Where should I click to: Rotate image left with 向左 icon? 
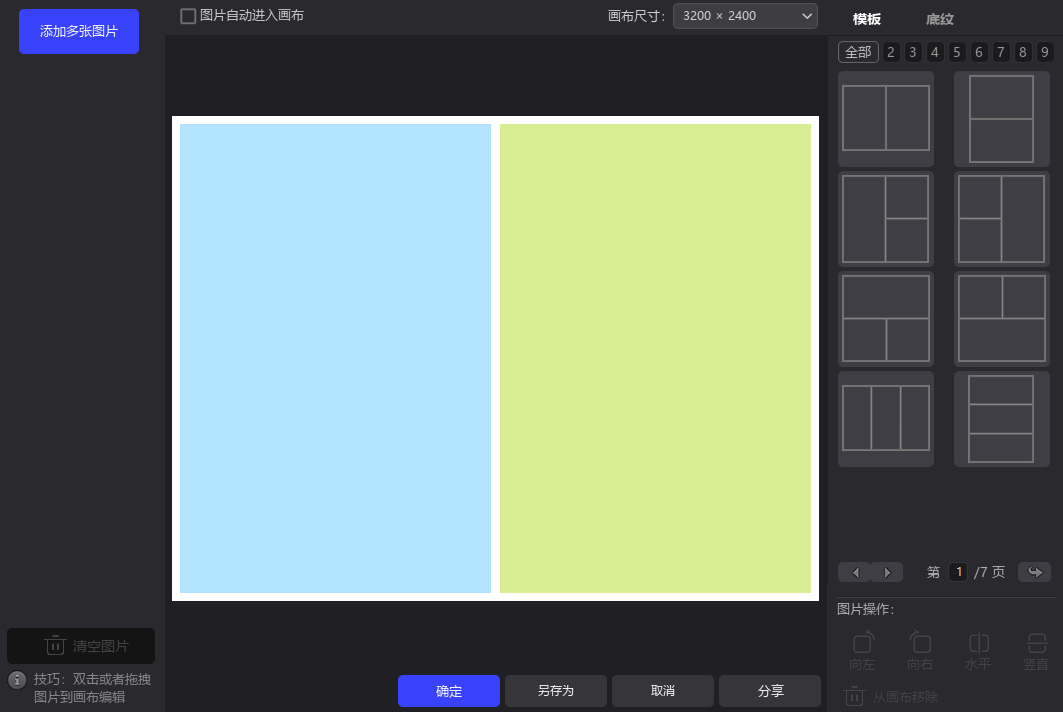click(863, 651)
